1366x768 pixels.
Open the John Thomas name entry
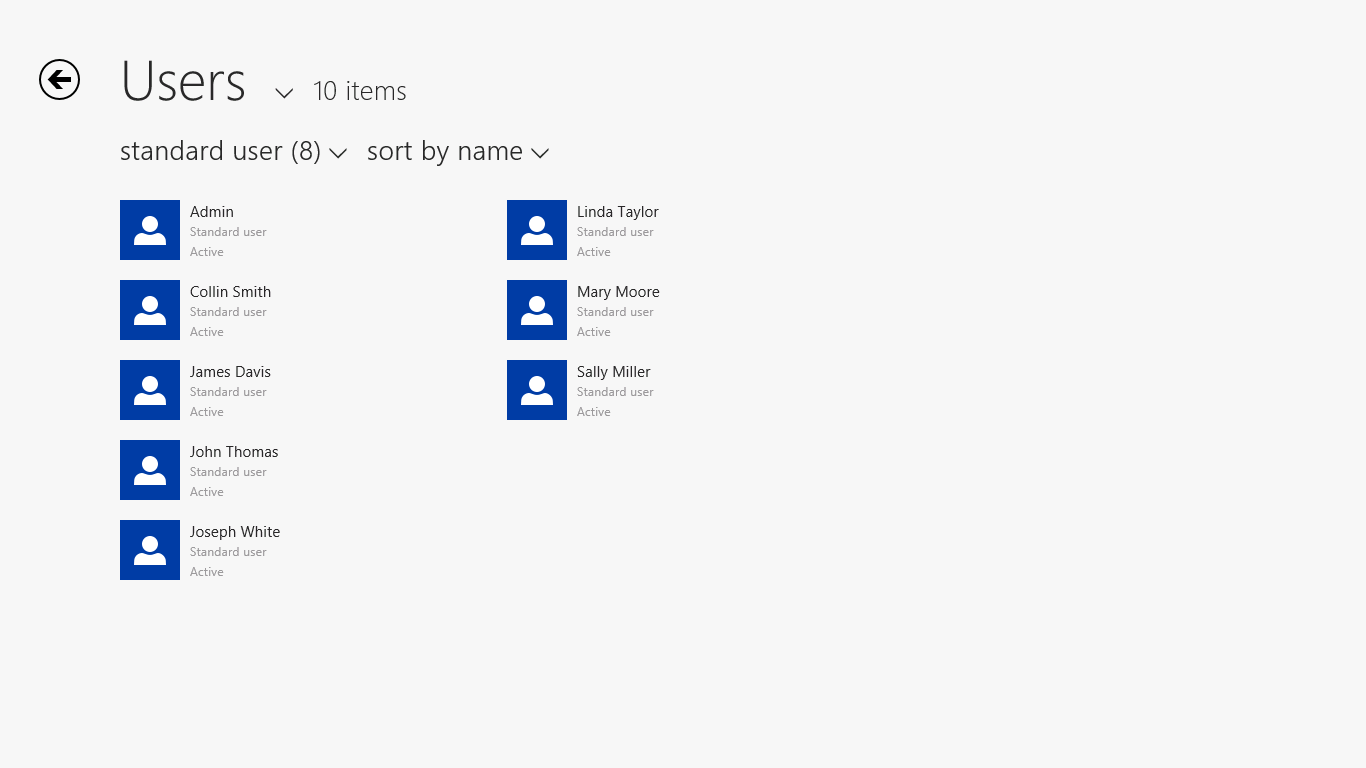point(234,452)
